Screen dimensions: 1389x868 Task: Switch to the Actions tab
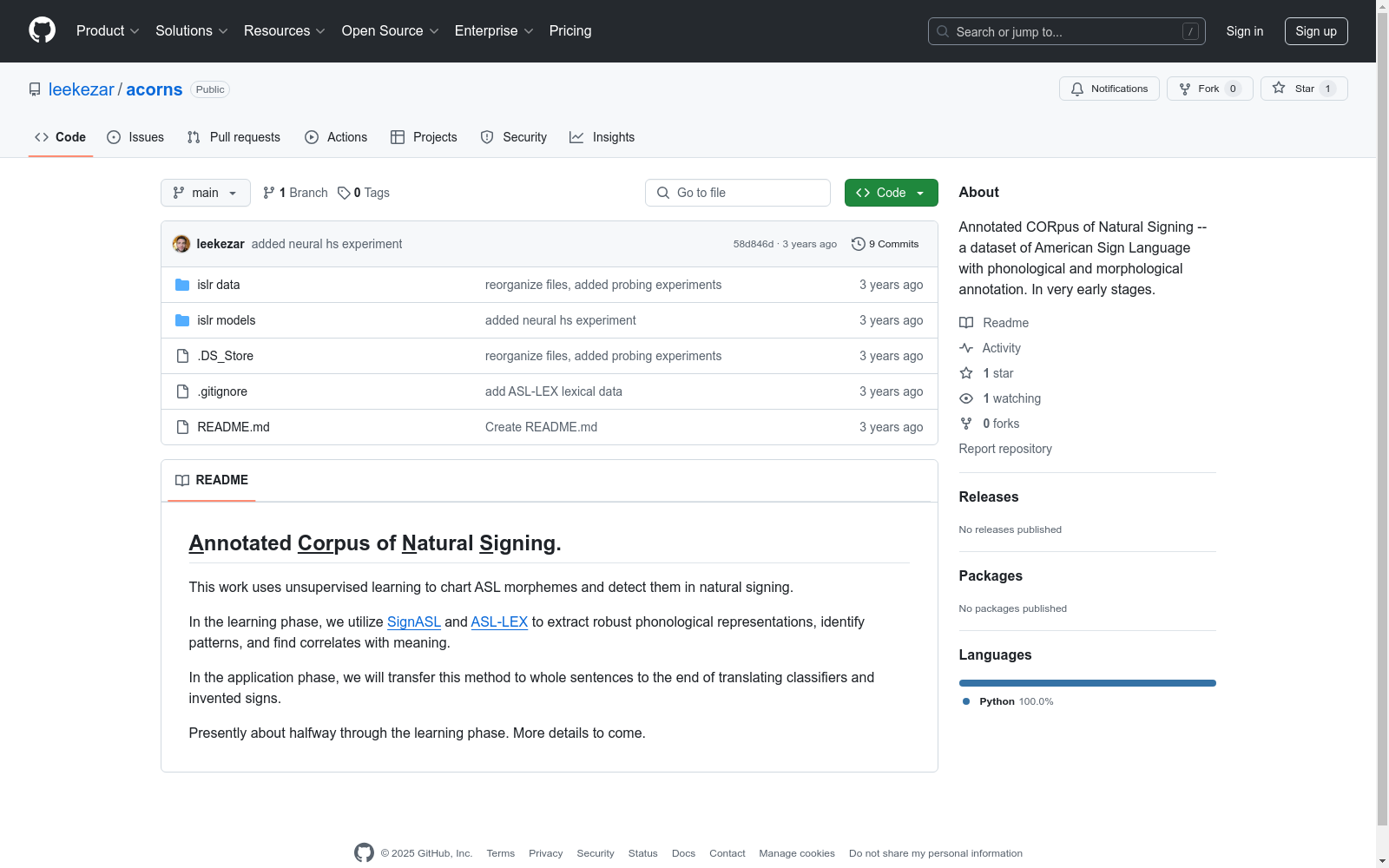pyautogui.click(x=336, y=137)
